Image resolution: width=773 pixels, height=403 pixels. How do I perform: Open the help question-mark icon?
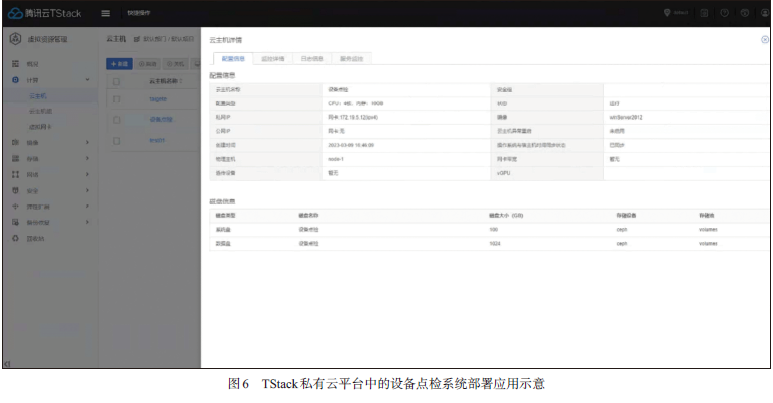tap(724, 13)
